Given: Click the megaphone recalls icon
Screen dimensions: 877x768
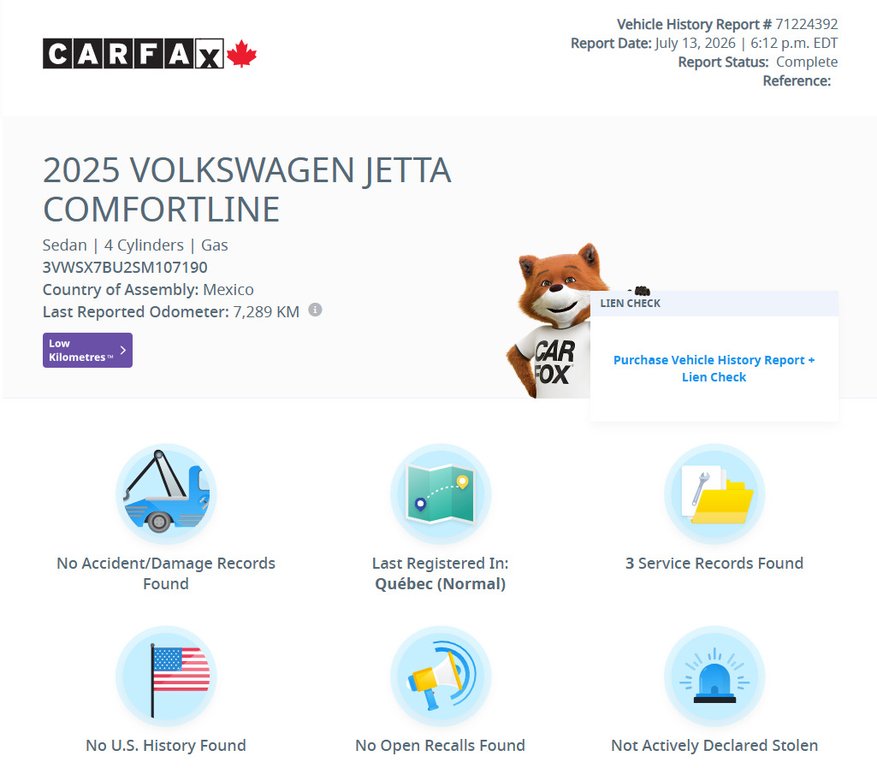Looking at the screenshot, I should click(x=440, y=676).
